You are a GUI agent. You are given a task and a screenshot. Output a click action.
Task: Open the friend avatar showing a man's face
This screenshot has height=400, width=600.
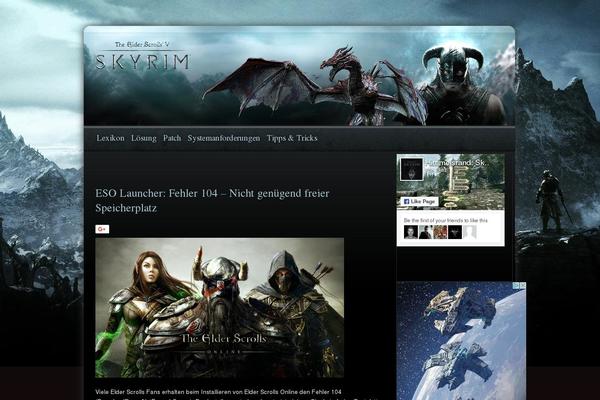tap(411, 232)
